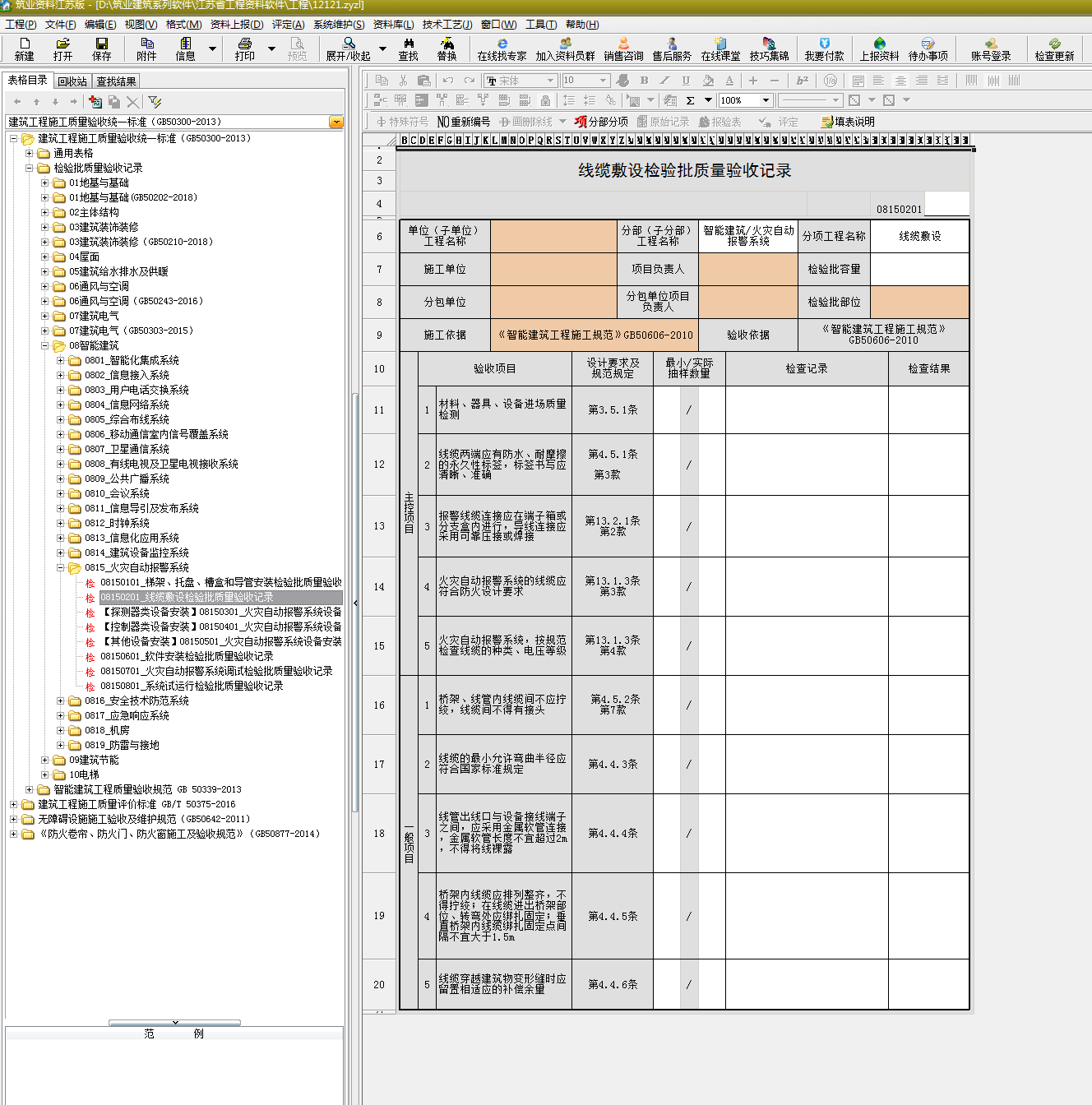Click 检查更新 check for updates

pos(1055,49)
